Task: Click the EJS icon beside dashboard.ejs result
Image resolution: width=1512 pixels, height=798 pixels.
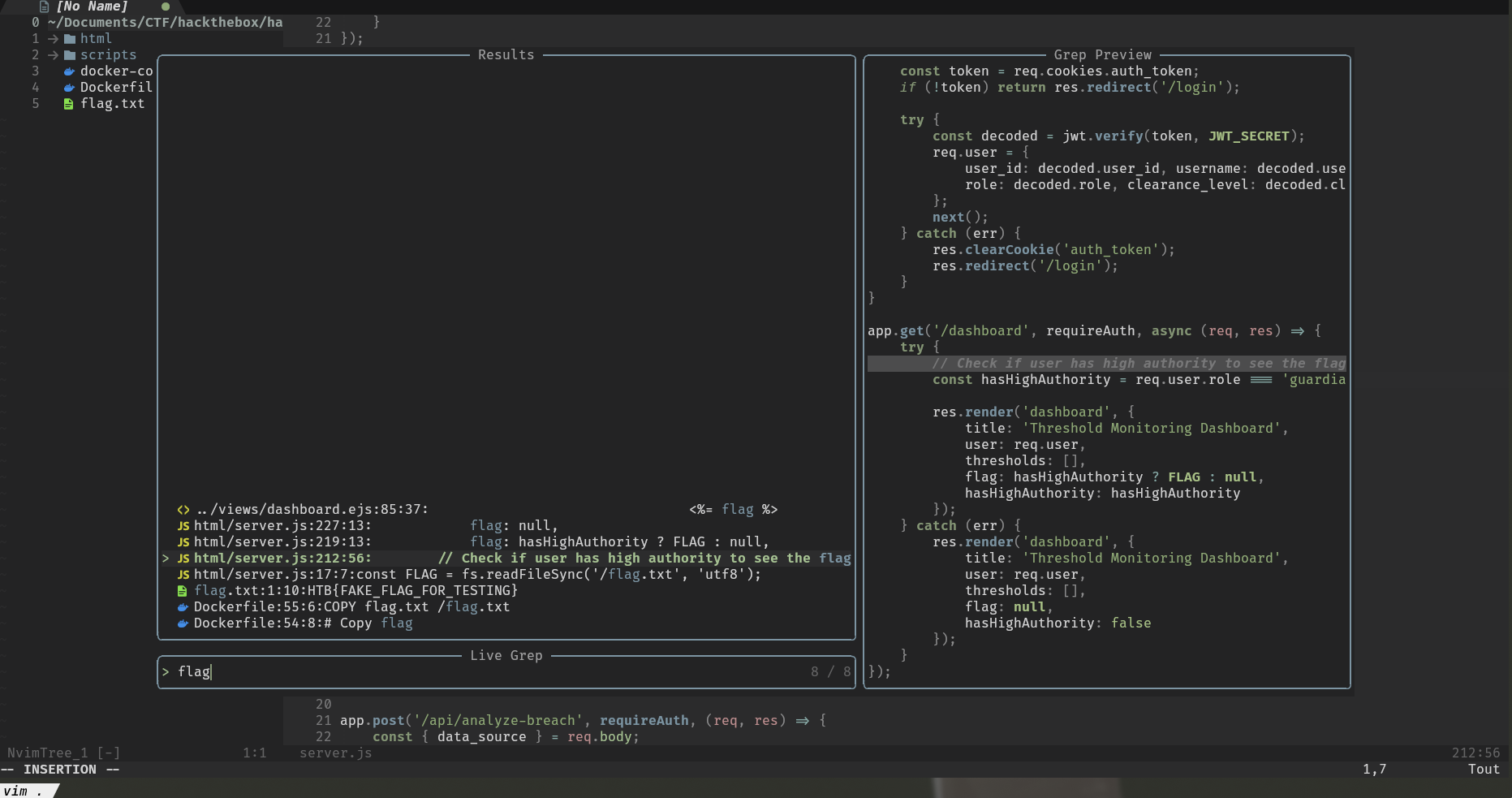Action: pos(183,510)
